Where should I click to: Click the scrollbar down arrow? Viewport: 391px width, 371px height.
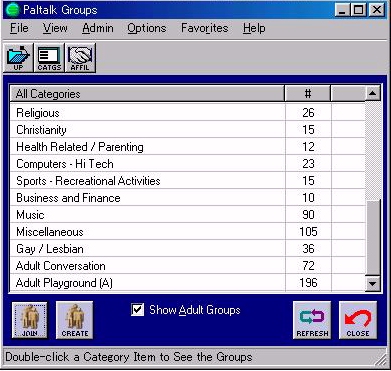373,284
